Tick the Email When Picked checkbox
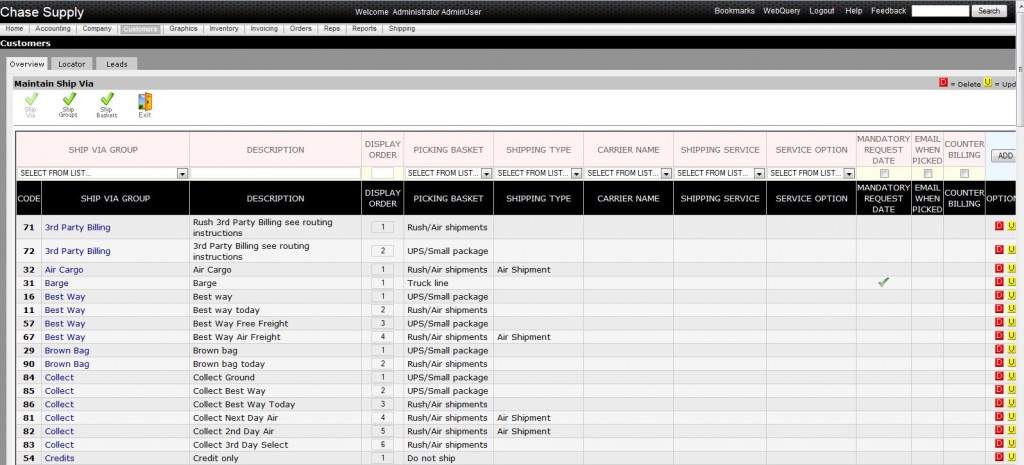Image resolution: width=1024 pixels, height=465 pixels. point(928,174)
